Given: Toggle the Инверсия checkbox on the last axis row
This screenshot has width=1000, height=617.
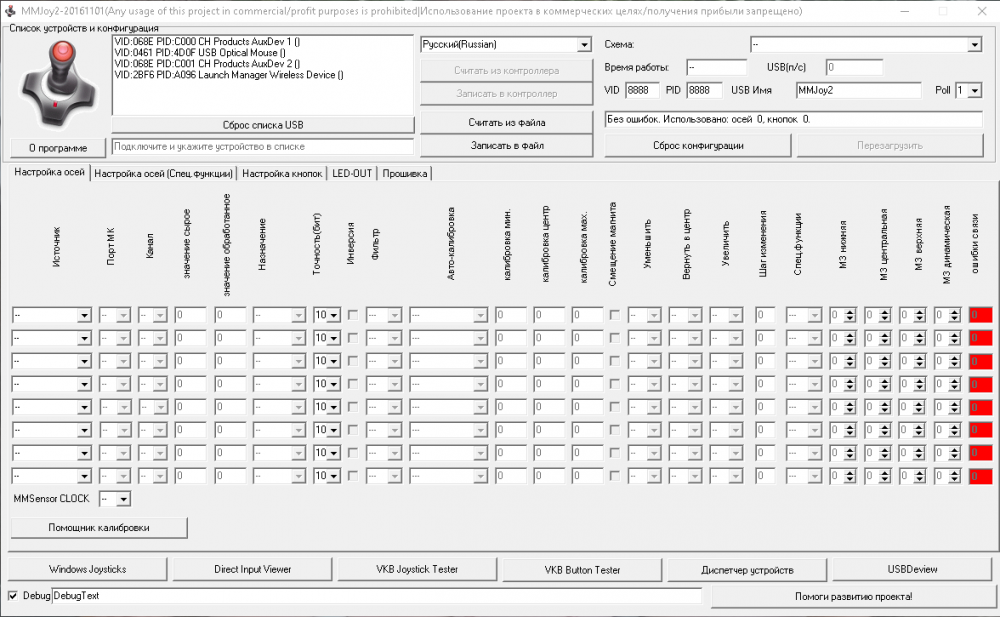Looking at the screenshot, I should (x=351, y=475).
